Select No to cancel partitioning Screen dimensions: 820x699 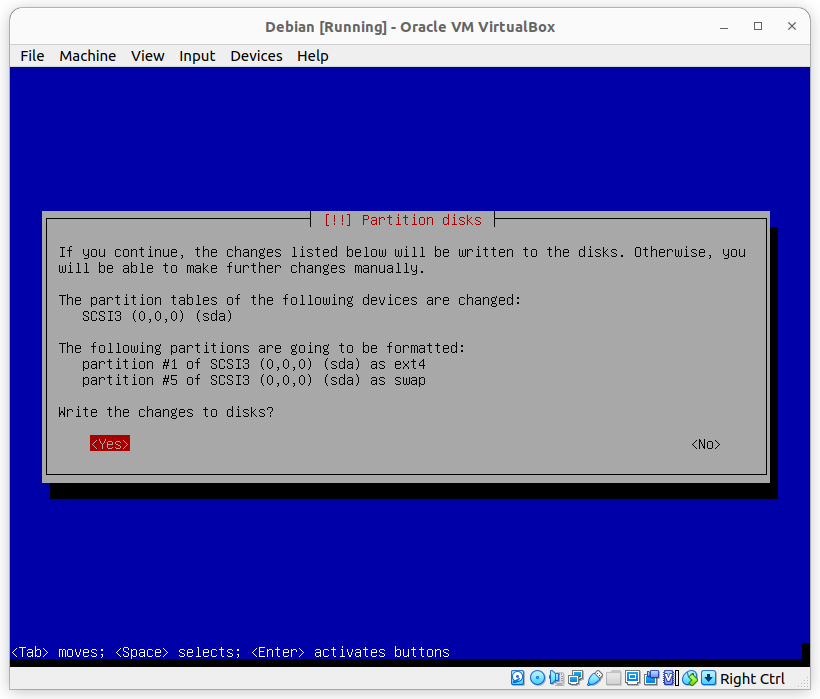[705, 443]
